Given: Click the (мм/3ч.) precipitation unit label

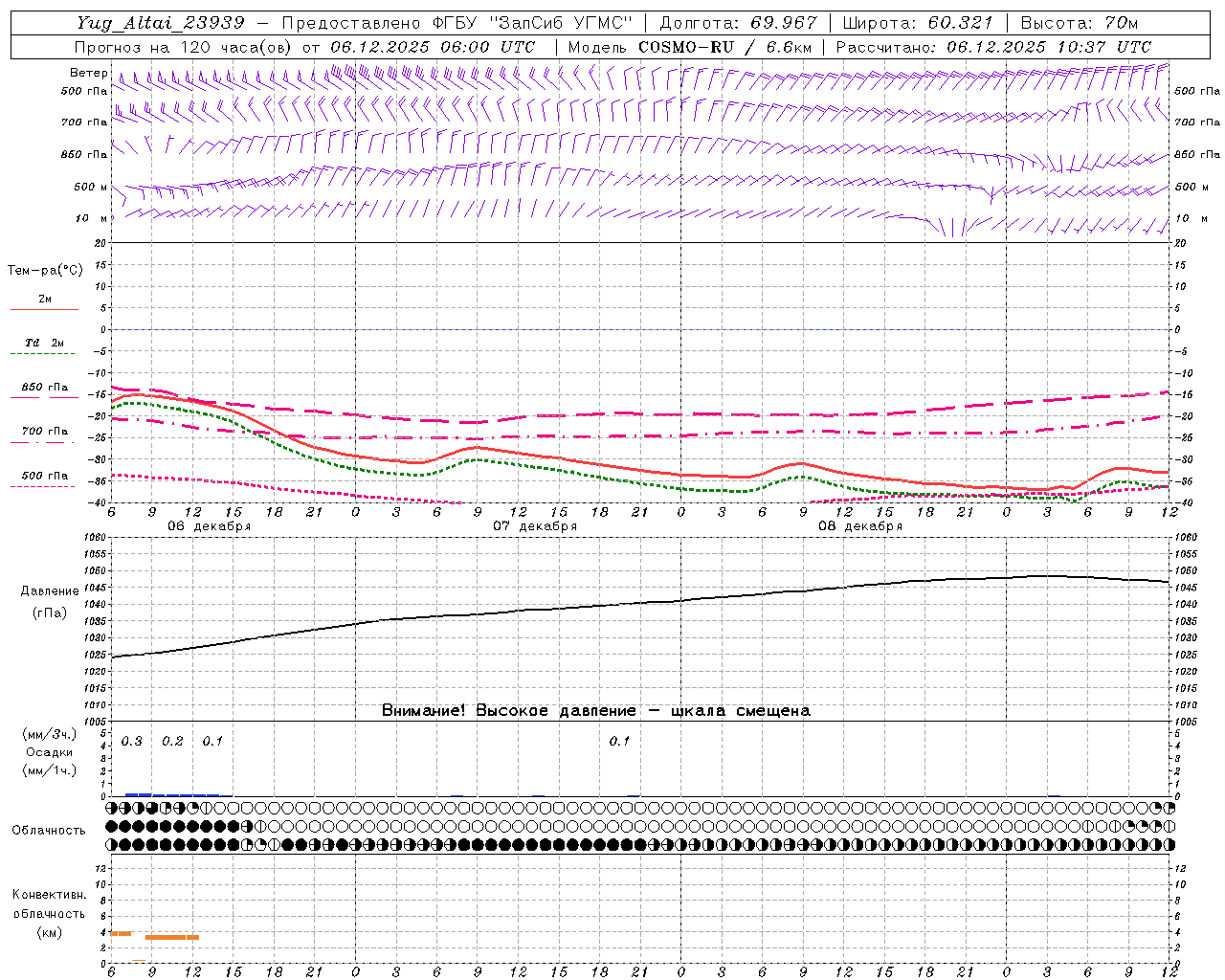Looking at the screenshot, I should (x=50, y=735).
